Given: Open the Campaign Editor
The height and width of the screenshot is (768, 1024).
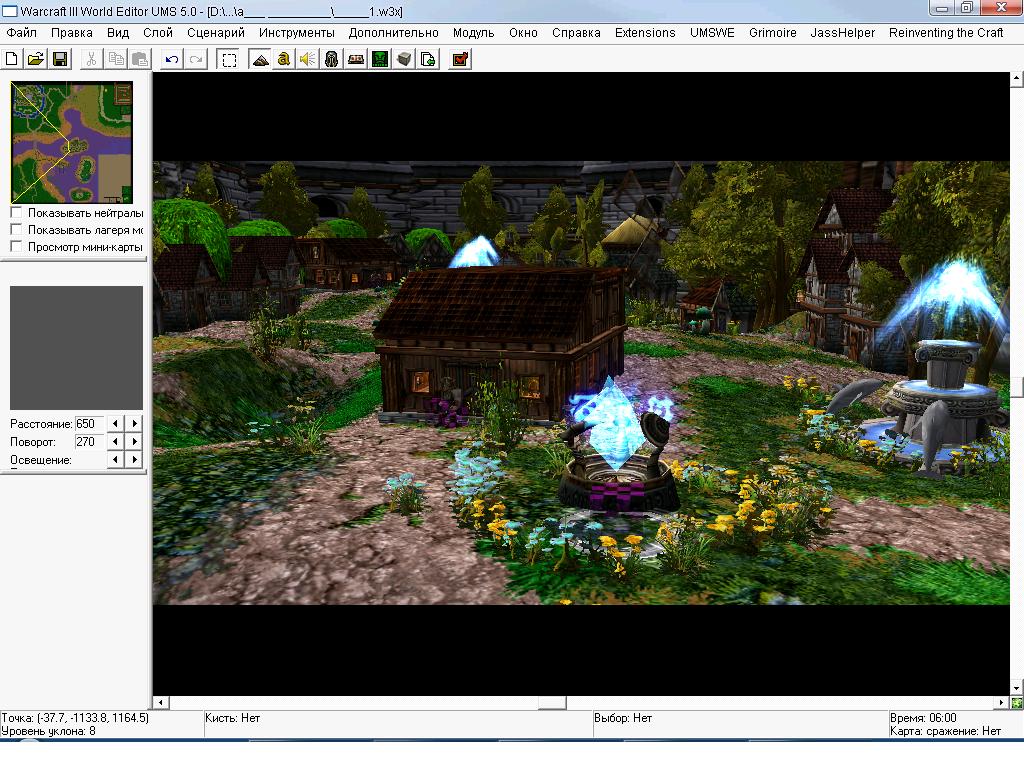Looking at the screenshot, I should click(356, 59).
